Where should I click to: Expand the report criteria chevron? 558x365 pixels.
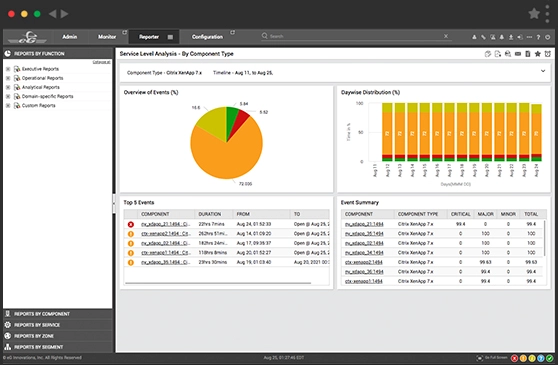pyautogui.click(x=543, y=71)
